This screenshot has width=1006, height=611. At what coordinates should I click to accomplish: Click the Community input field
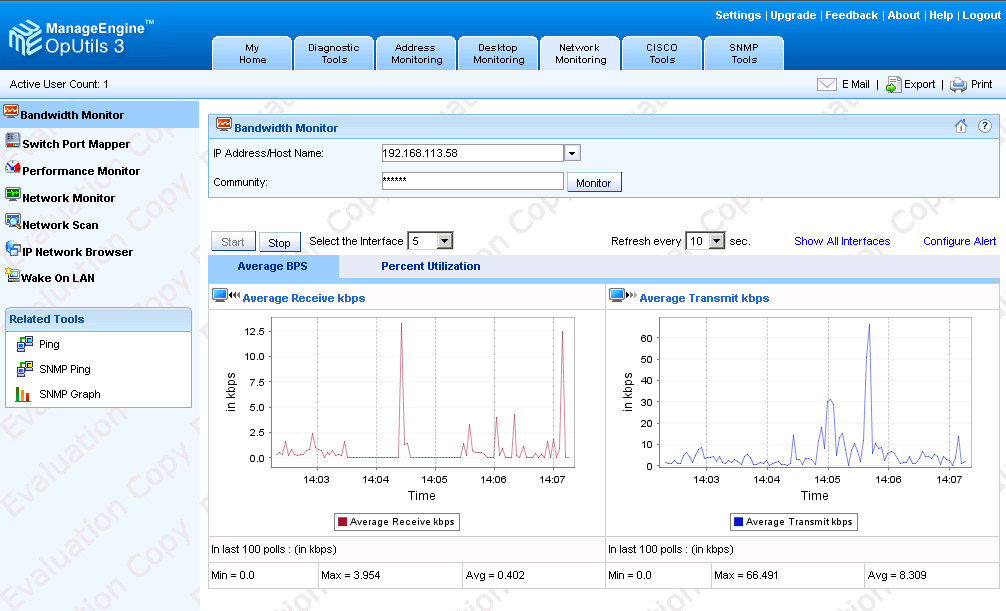473,181
